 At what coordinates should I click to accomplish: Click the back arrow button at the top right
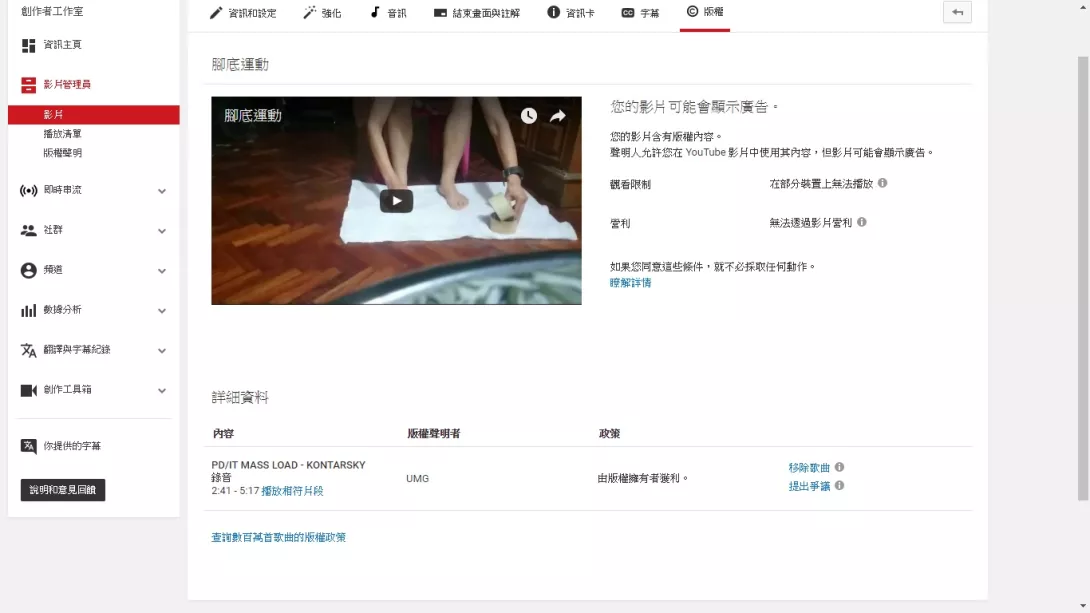(x=957, y=12)
